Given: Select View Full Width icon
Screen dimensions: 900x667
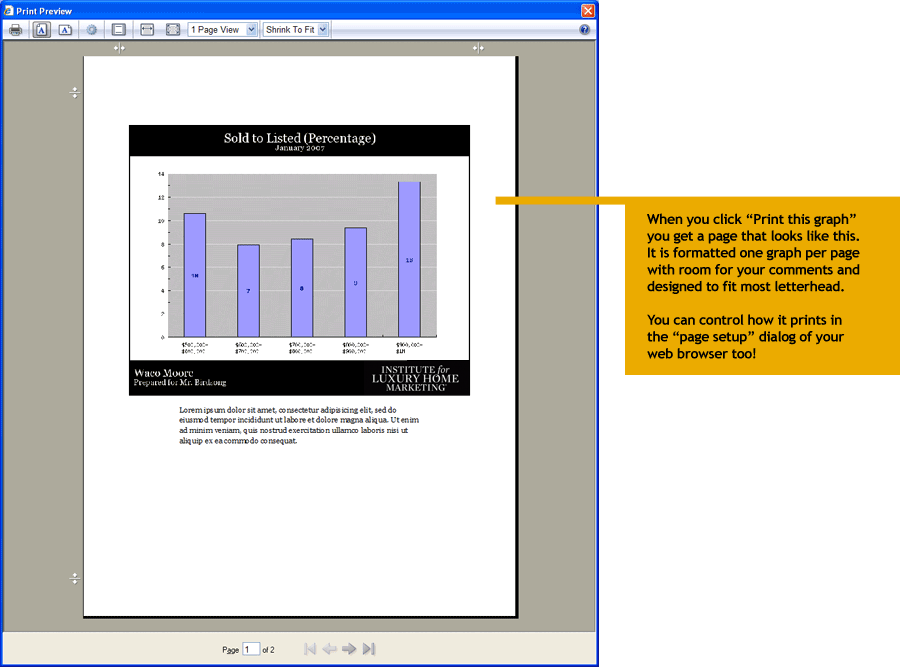Looking at the screenshot, I should 147,30.
